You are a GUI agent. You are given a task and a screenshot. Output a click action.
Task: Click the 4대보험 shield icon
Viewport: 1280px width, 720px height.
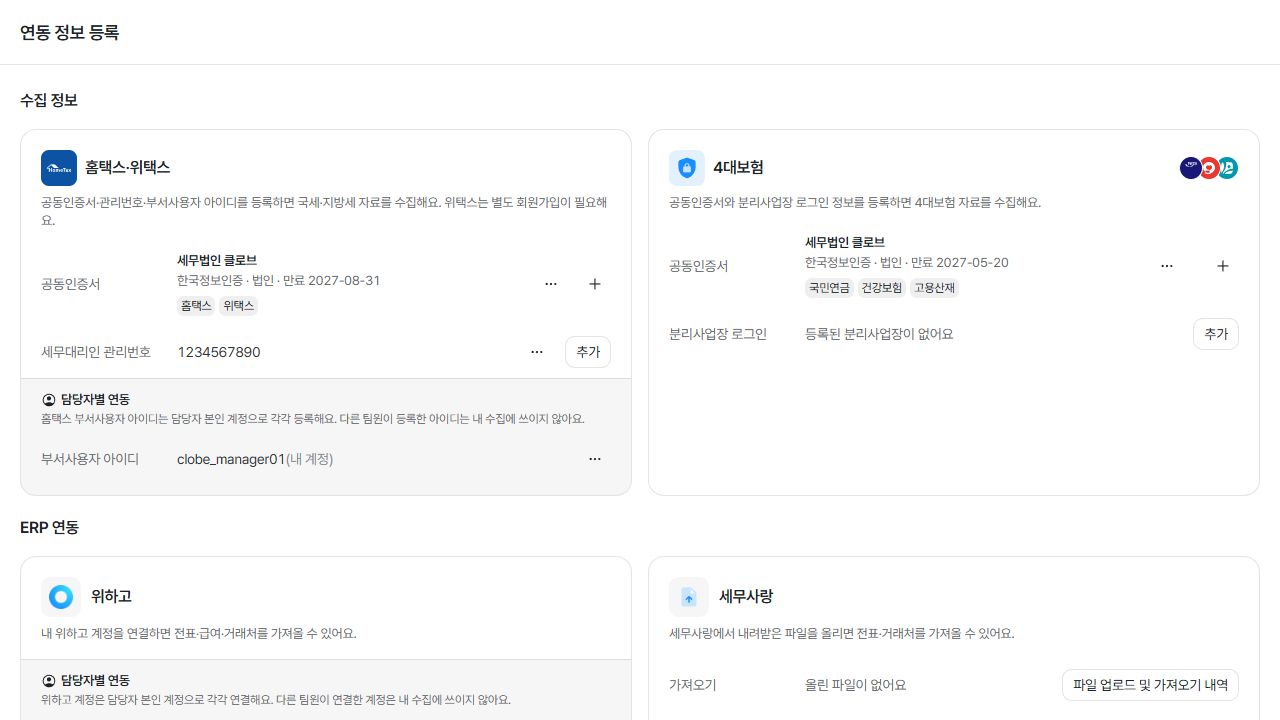click(687, 168)
